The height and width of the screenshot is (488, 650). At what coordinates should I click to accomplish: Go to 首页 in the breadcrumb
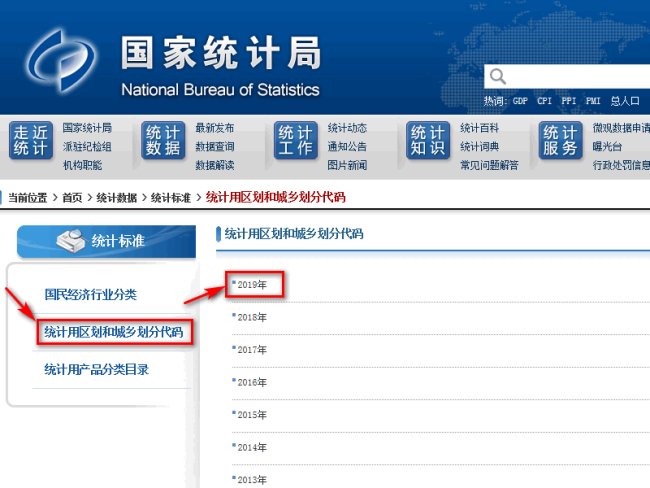coord(72,198)
